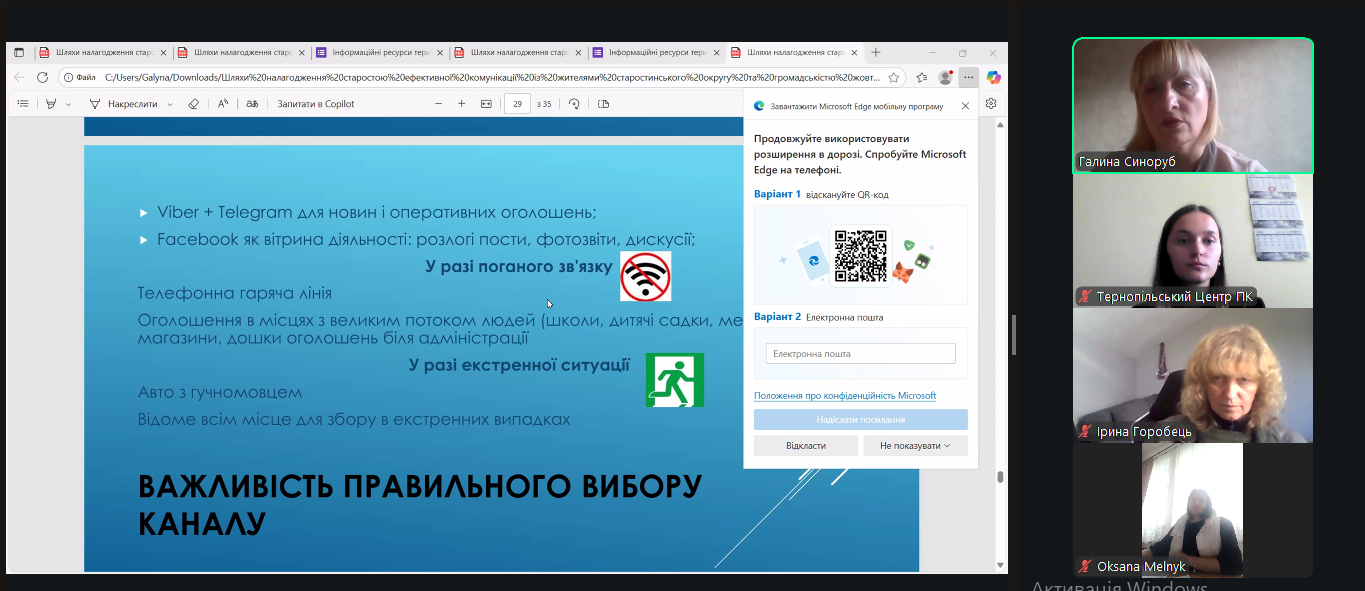The width and height of the screenshot is (1365, 591).
Task: Open the 'Не показувати' dropdown button
Action: [x=915, y=445]
